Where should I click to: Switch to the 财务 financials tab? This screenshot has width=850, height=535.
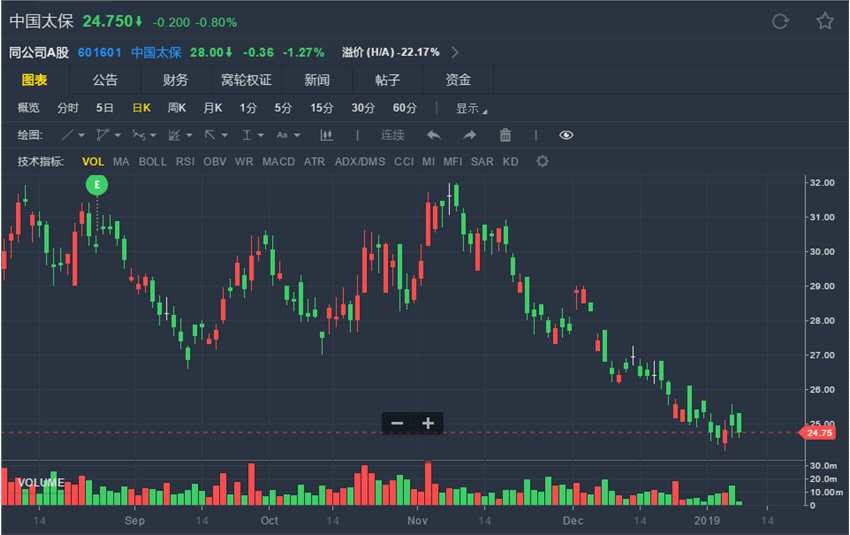(x=175, y=80)
